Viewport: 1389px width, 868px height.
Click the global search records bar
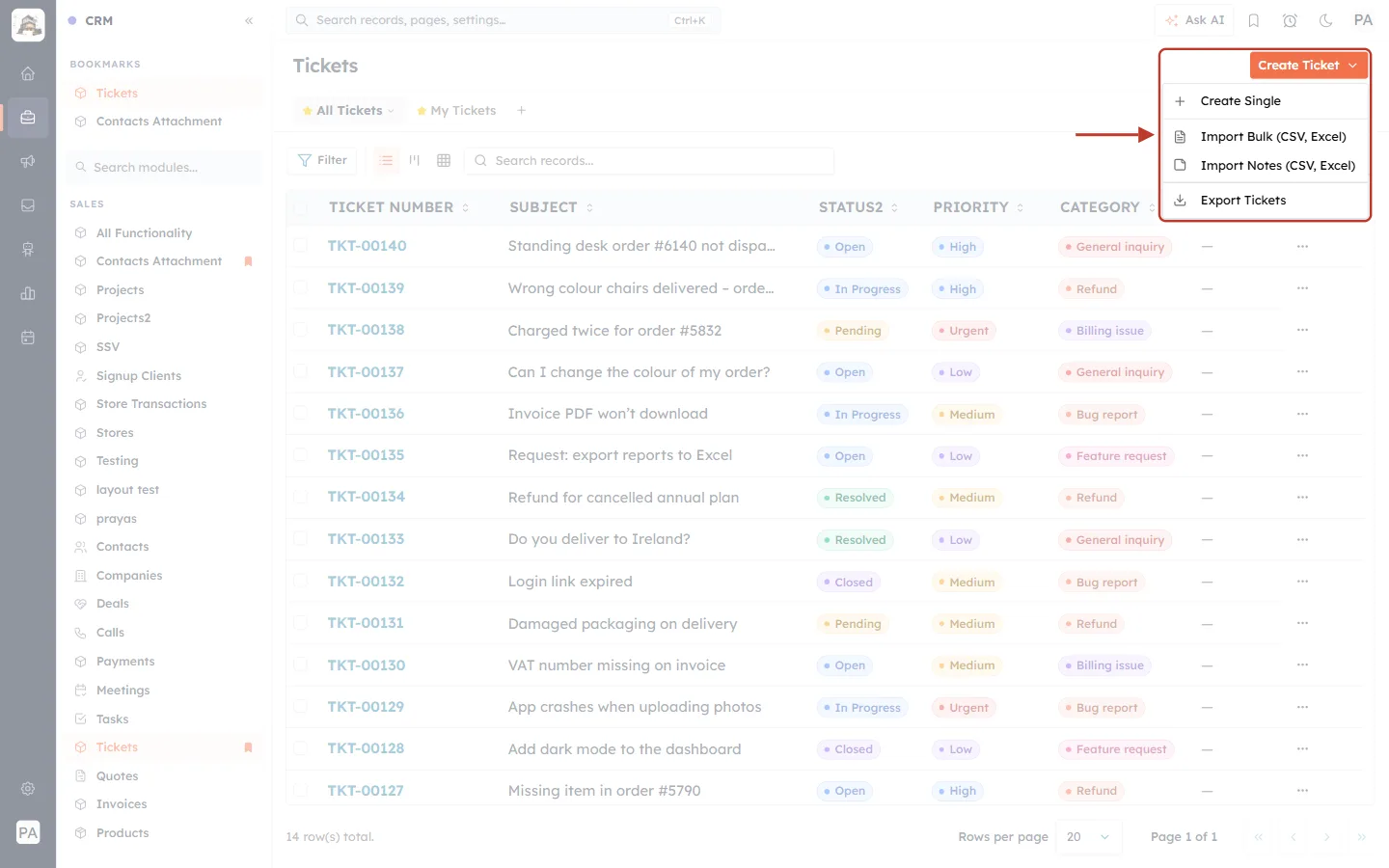click(x=504, y=20)
